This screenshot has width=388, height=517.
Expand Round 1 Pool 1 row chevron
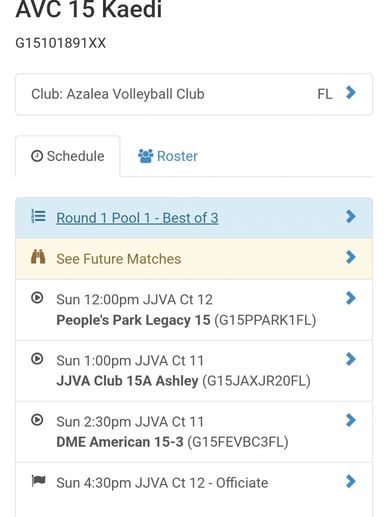[x=351, y=216]
